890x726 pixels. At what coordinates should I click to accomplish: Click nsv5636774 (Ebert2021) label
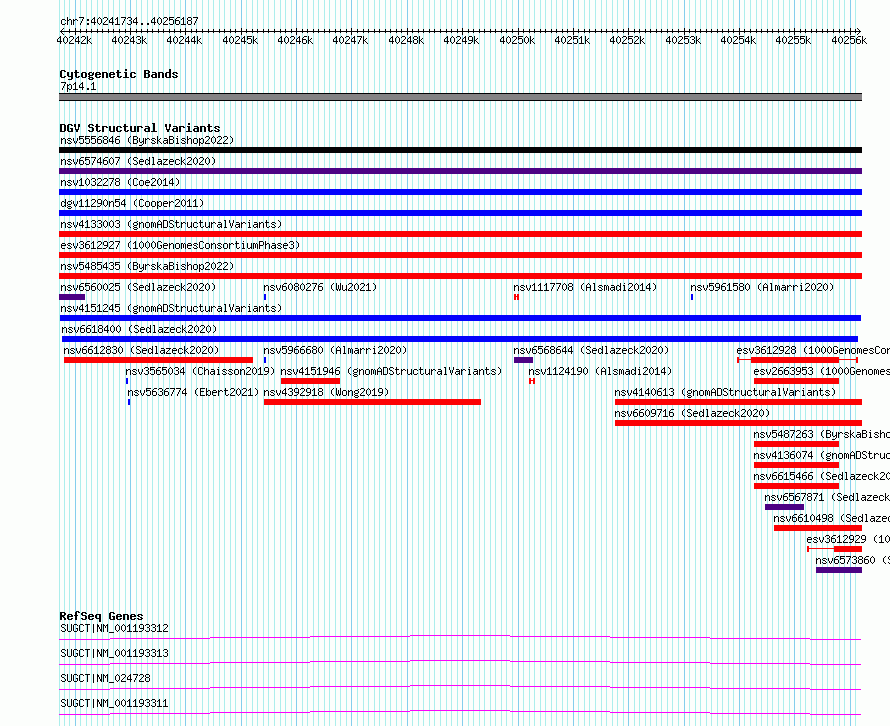pyautogui.click(x=193, y=392)
